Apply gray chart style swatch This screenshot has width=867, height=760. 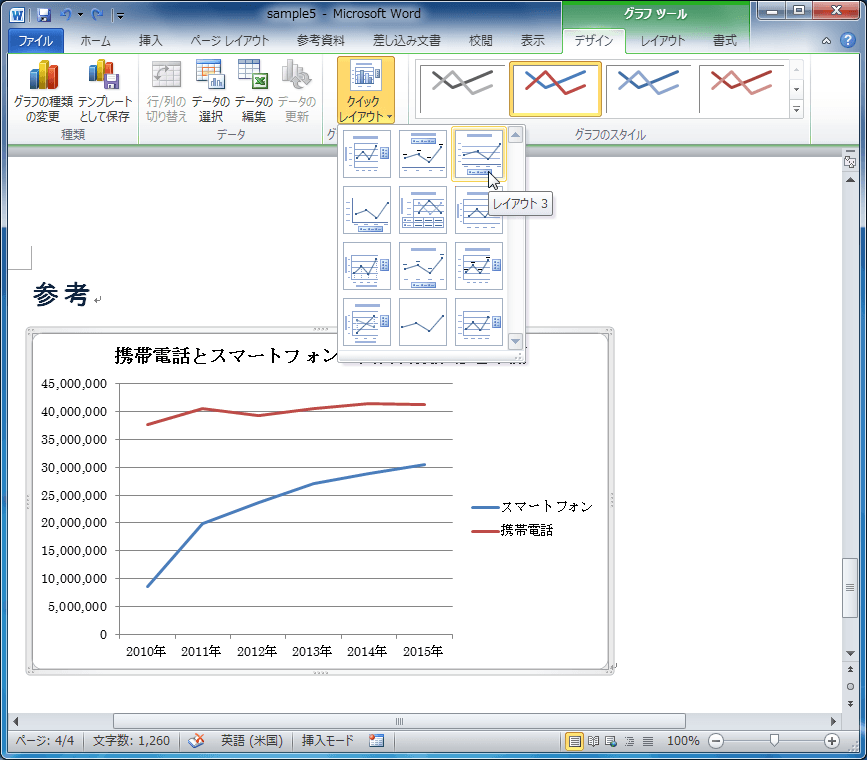462,89
